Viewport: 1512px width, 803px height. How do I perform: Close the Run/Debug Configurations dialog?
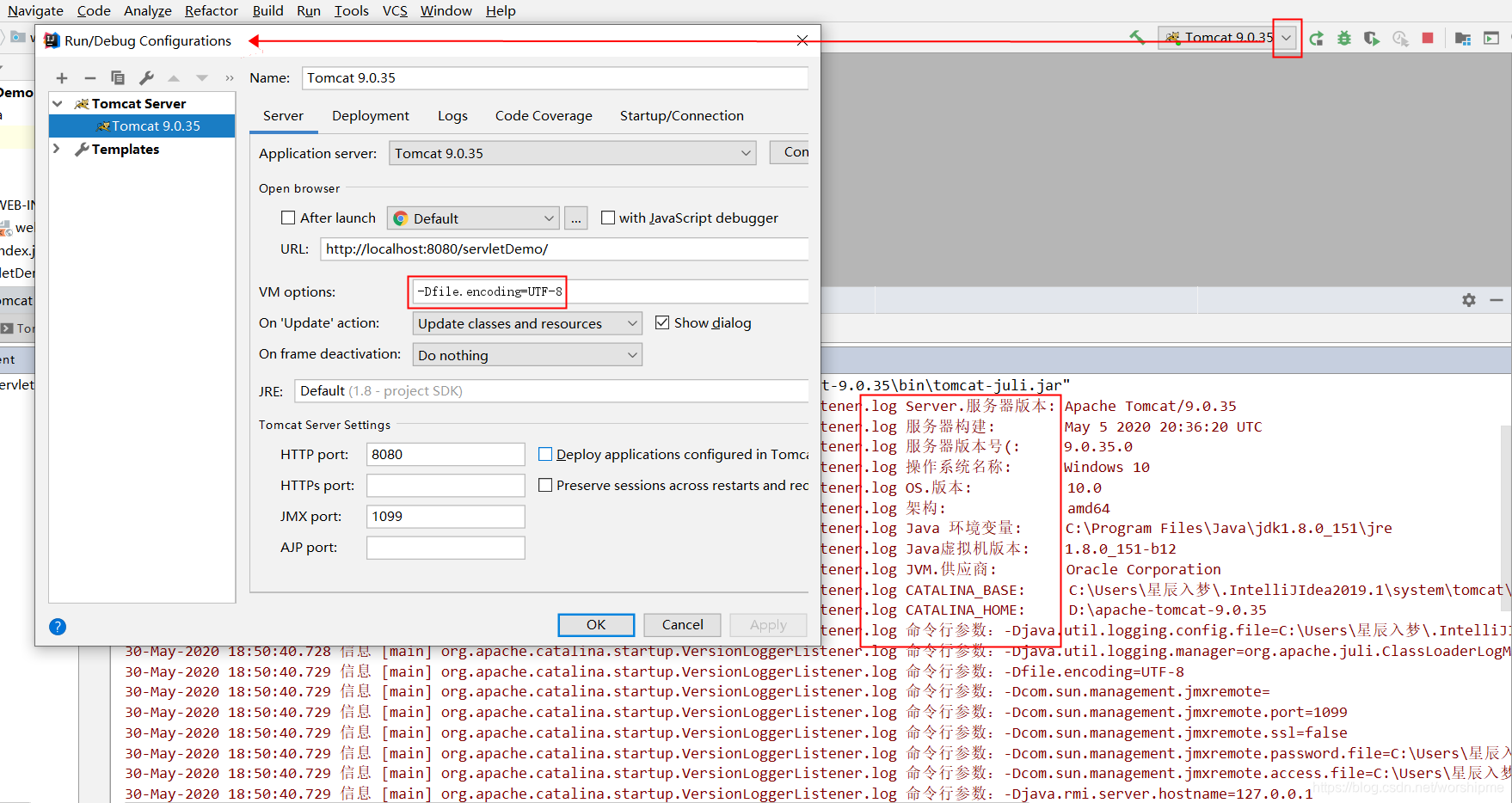click(x=802, y=40)
